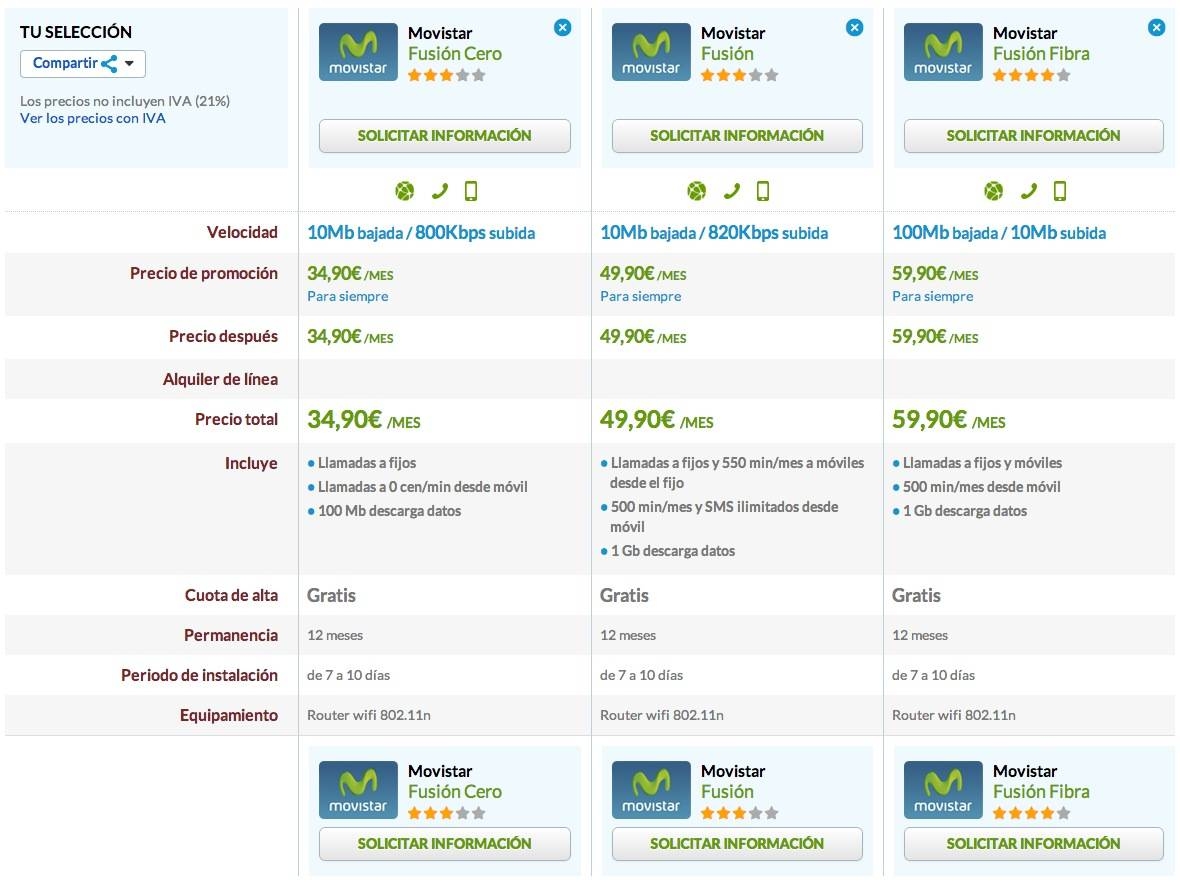Open the bottom Fusión Cero plan title

pyautogui.click(x=455, y=792)
